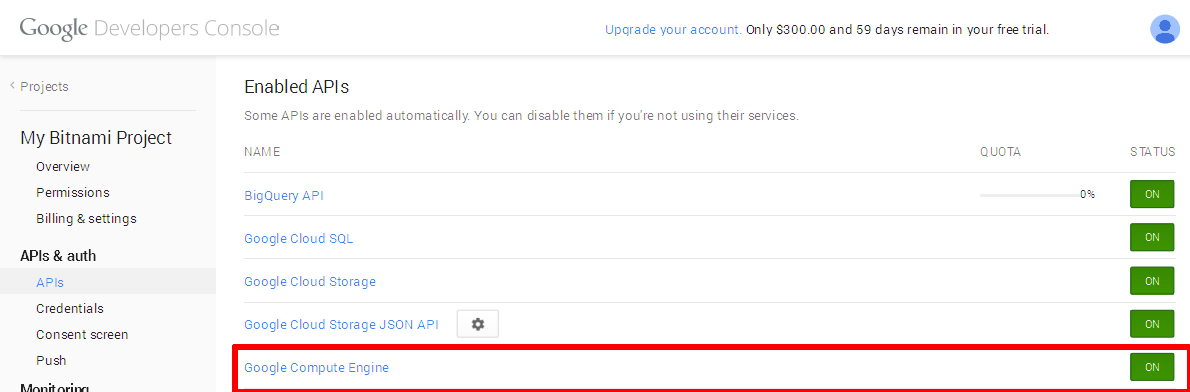Open settings gear for Cloud Storage JSON API

point(477,324)
